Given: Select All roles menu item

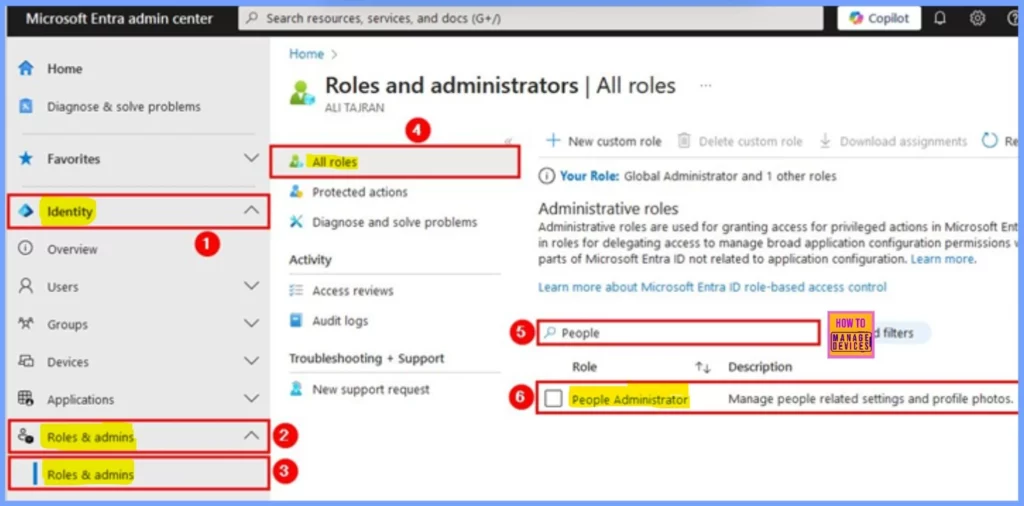Looking at the screenshot, I should 395,162.
